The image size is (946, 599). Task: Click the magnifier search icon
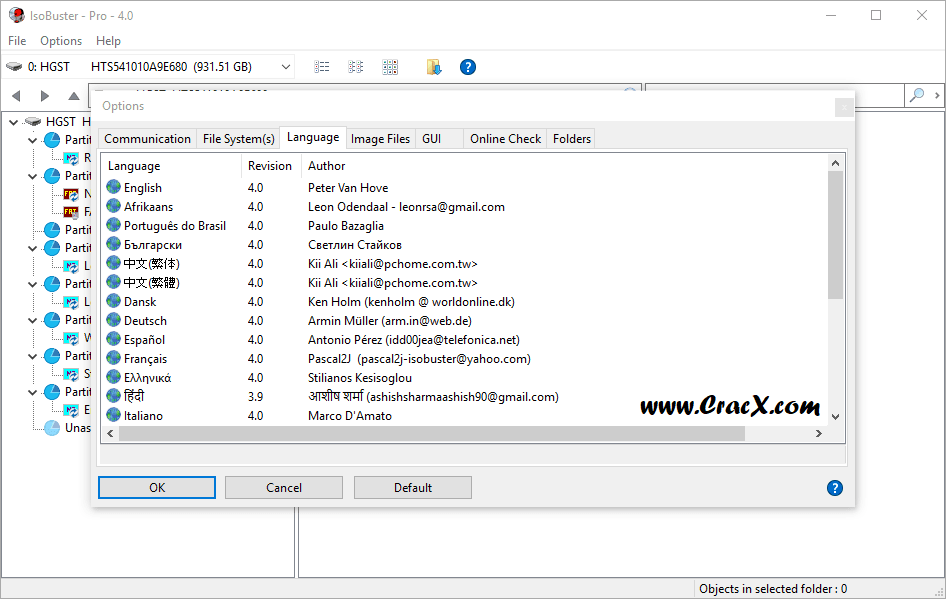coord(915,96)
